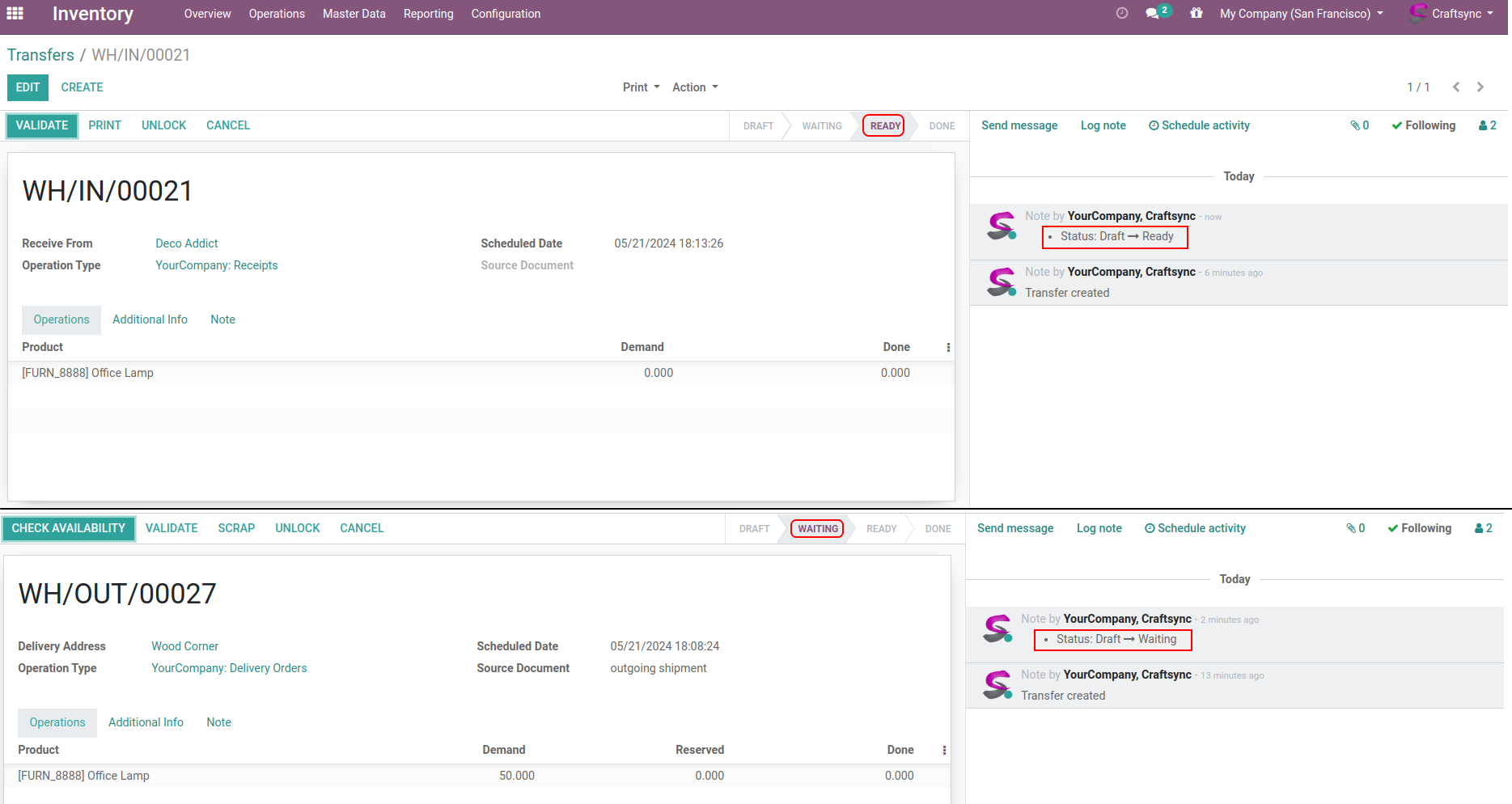
Task: Open the apps grid menu icon
Action: (15, 14)
